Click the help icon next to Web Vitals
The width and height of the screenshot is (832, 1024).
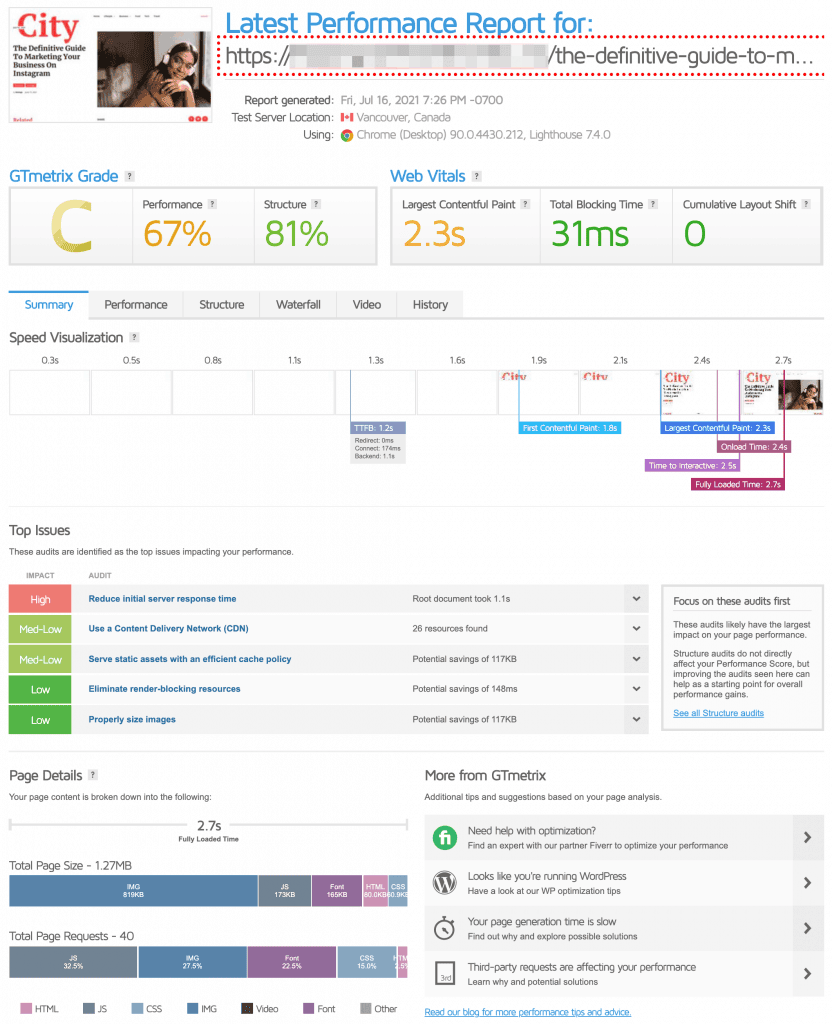click(x=477, y=177)
